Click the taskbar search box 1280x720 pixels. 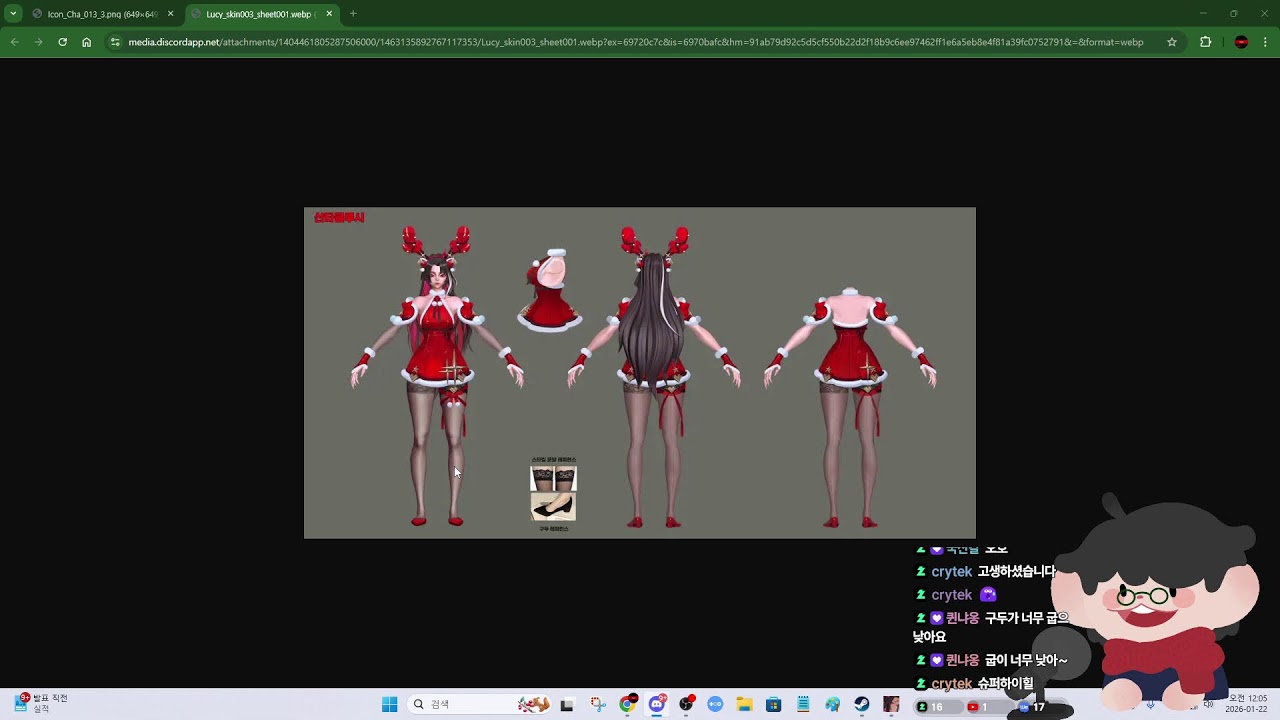pos(480,705)
